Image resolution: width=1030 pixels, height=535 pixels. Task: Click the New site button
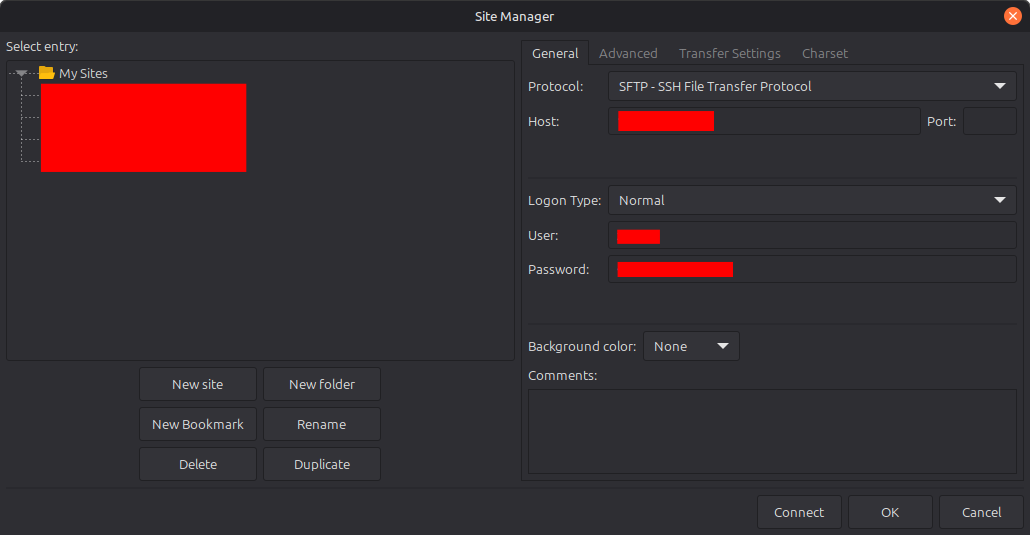click(x=198, y=384)
